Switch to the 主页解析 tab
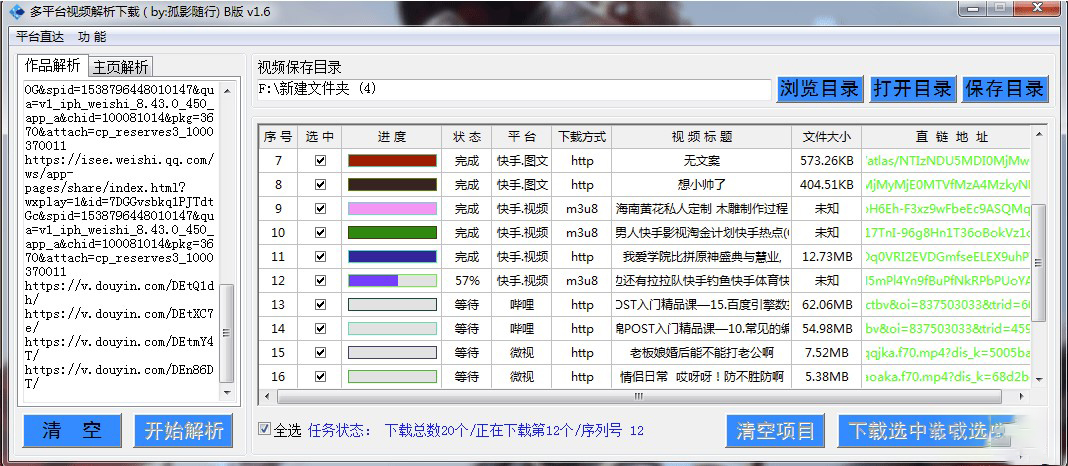This screenshot has height=466, width=1068. point(121,67)
